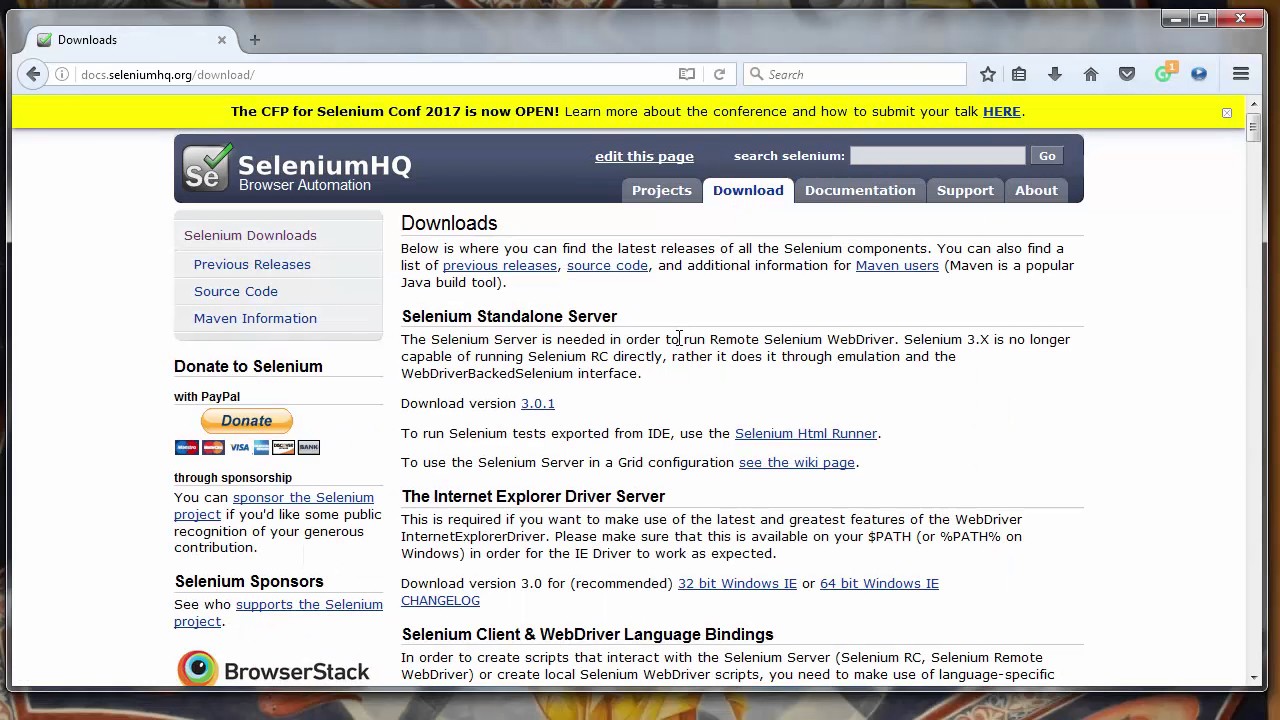Go to the Firefox home icon
1280x720 pixels.
(1091, 74)
